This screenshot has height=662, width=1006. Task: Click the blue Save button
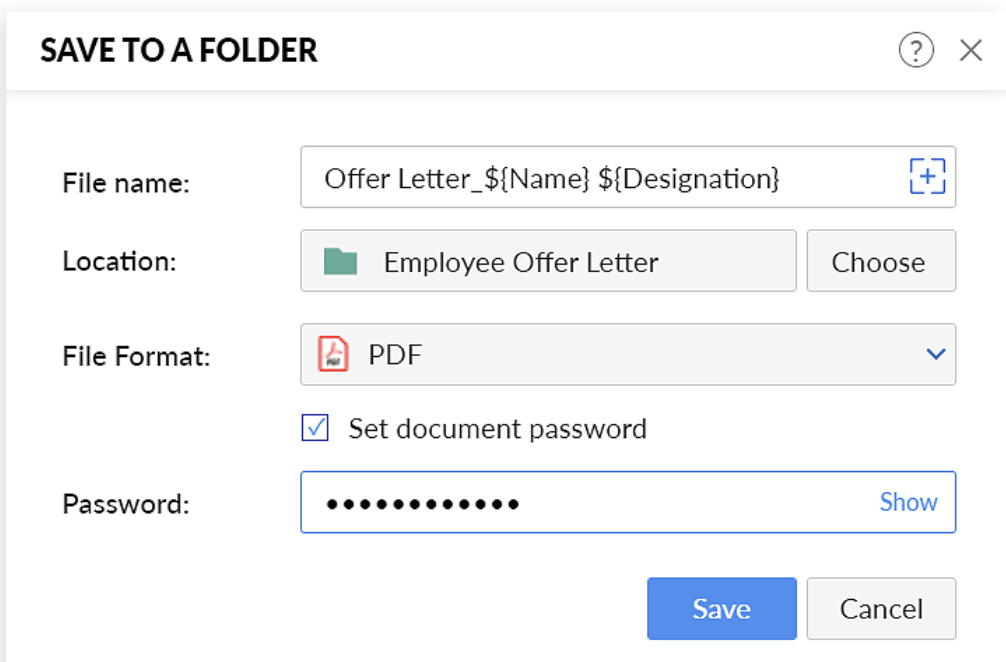(722, 609)
